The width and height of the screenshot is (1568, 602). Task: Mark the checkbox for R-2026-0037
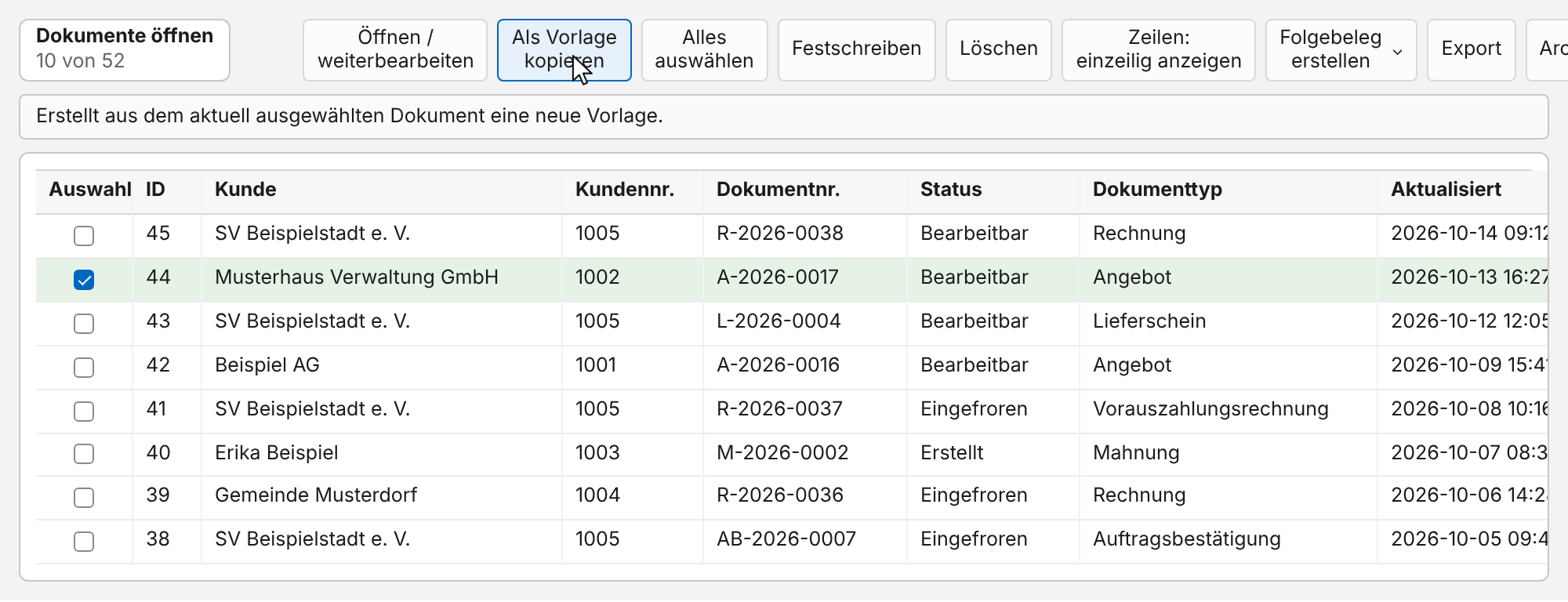coord(84,411)
